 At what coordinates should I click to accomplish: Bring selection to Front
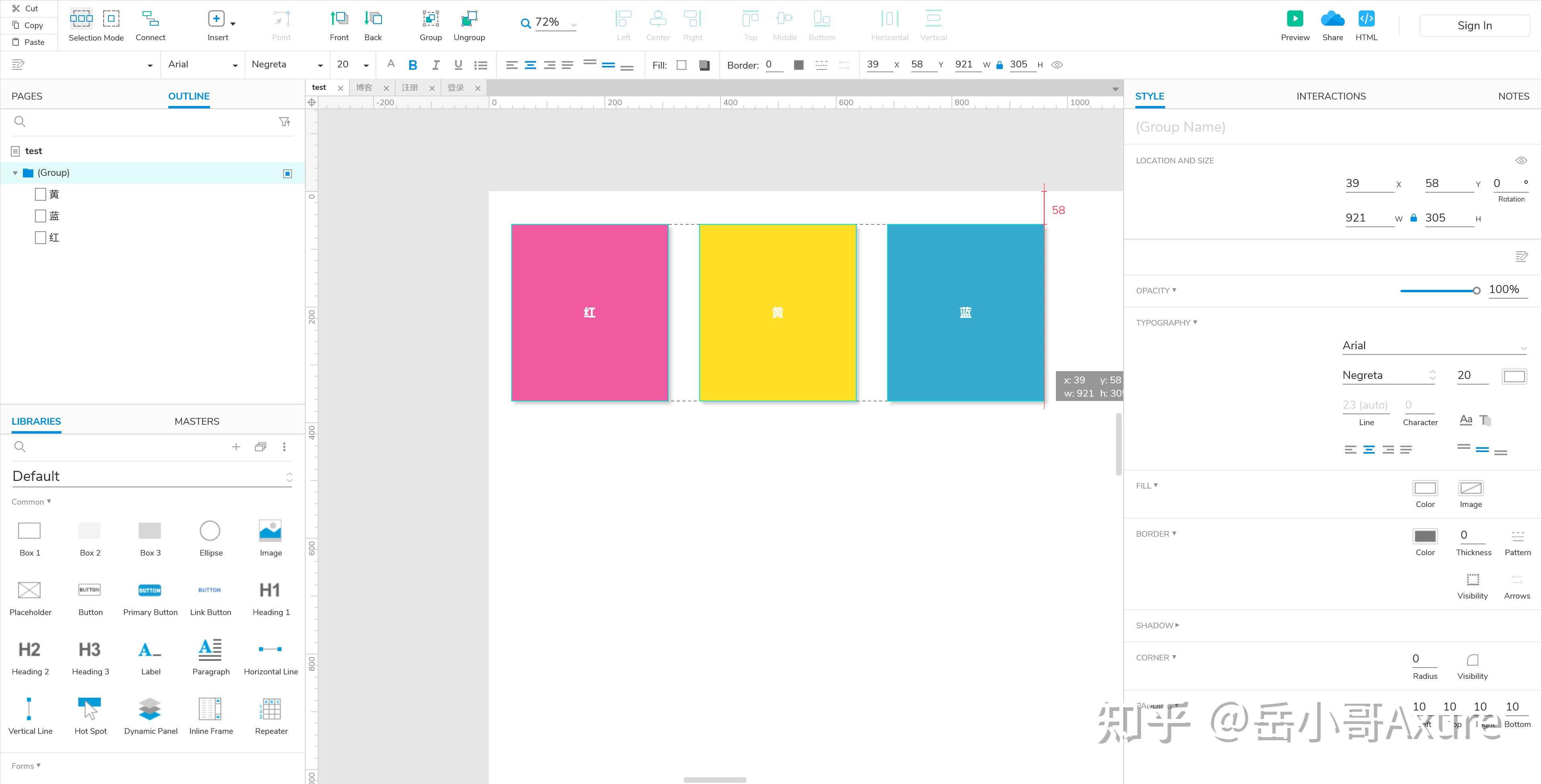coord(339,24)
